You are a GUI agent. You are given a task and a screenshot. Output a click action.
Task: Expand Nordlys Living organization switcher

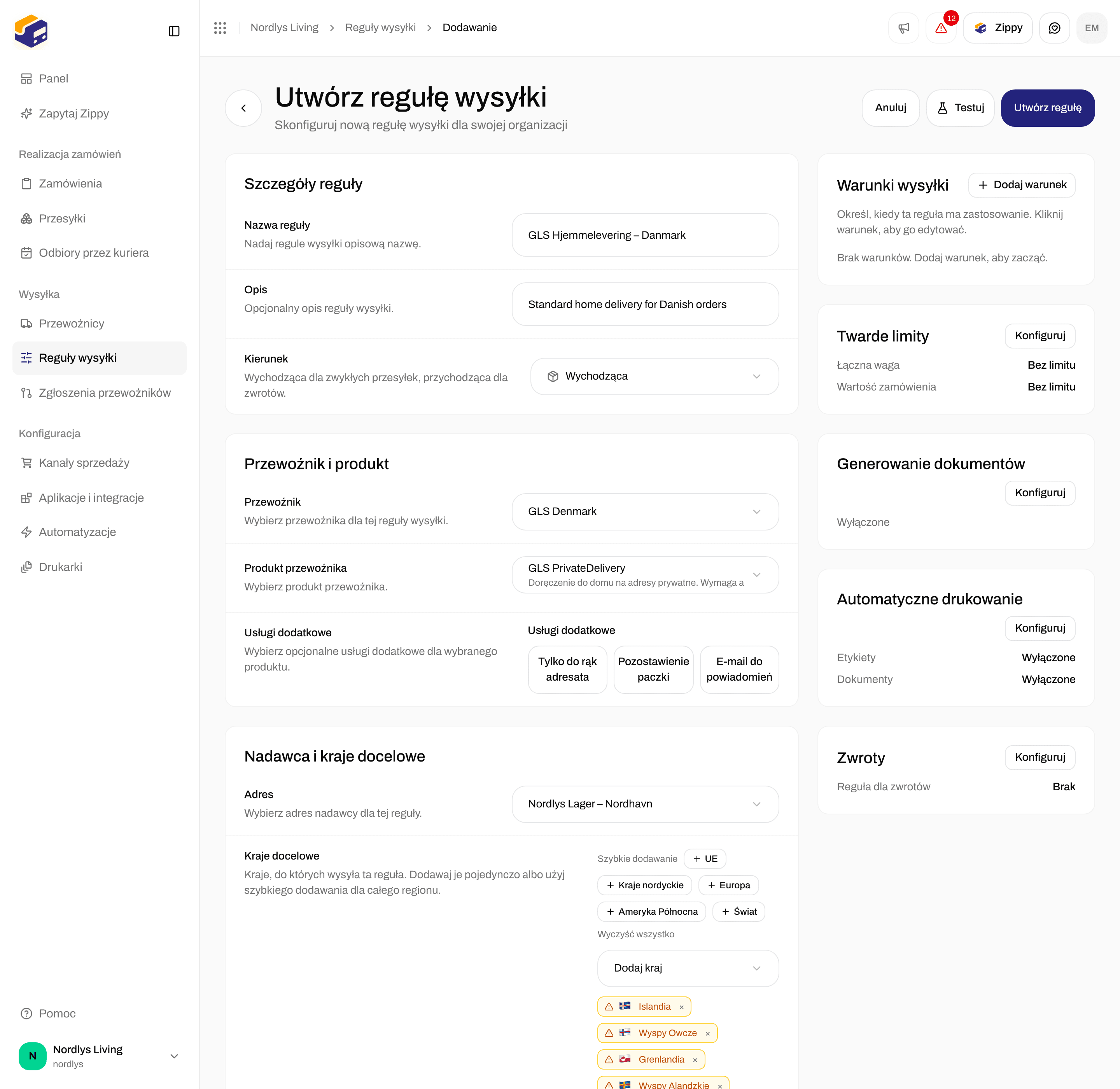100,1056
